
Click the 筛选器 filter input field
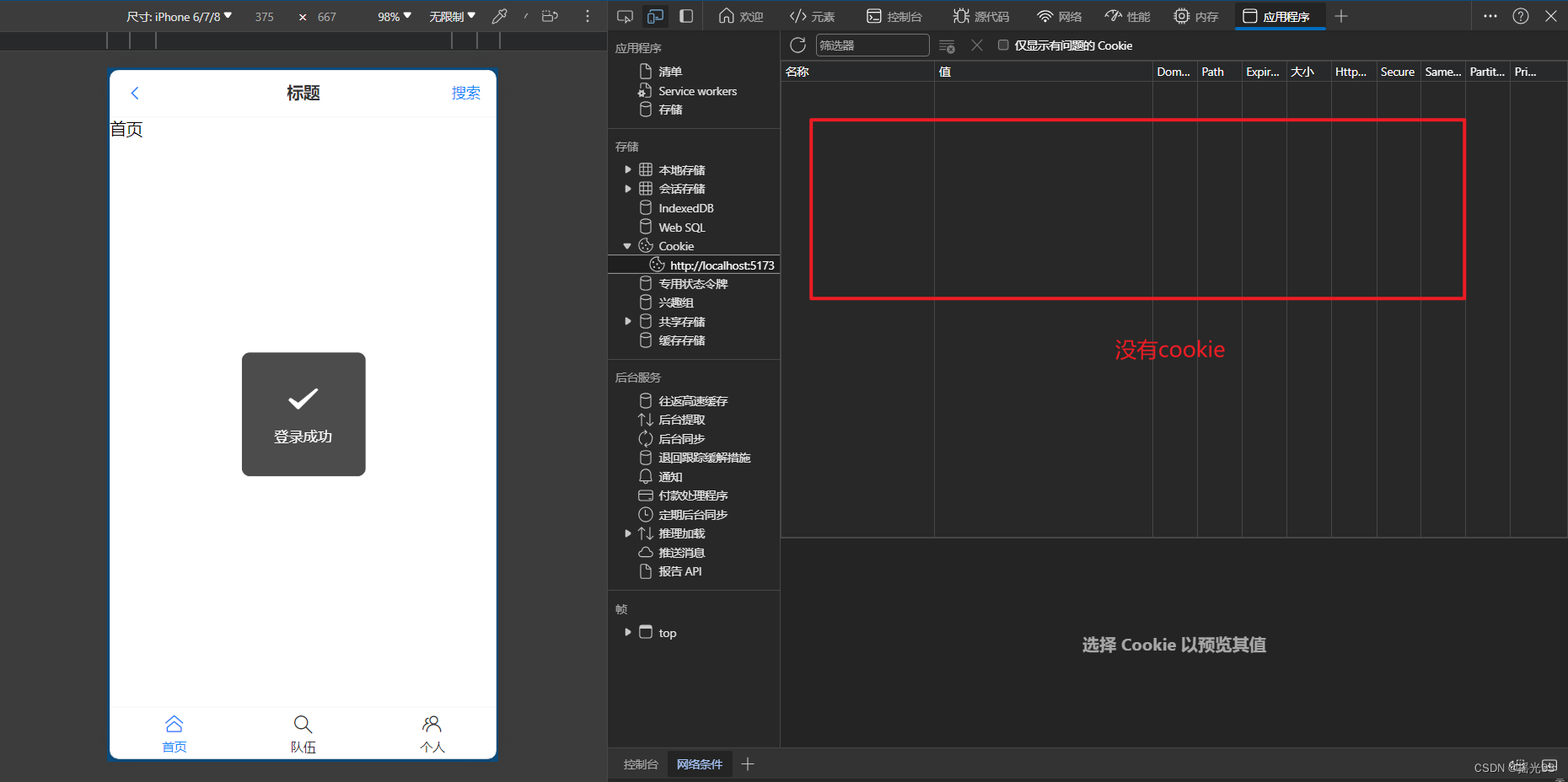[873, 46]
